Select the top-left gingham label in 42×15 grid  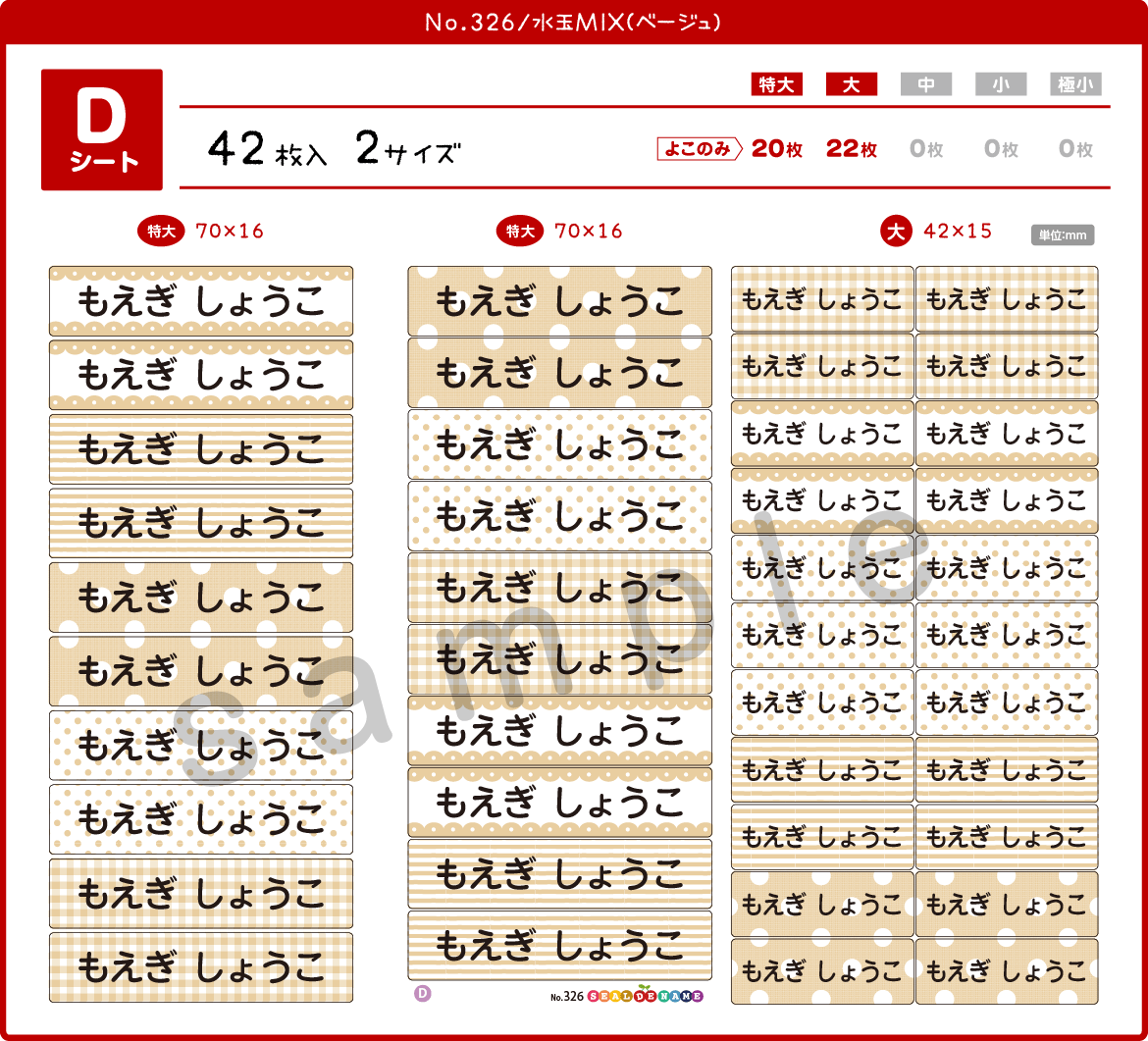(822, 298)
